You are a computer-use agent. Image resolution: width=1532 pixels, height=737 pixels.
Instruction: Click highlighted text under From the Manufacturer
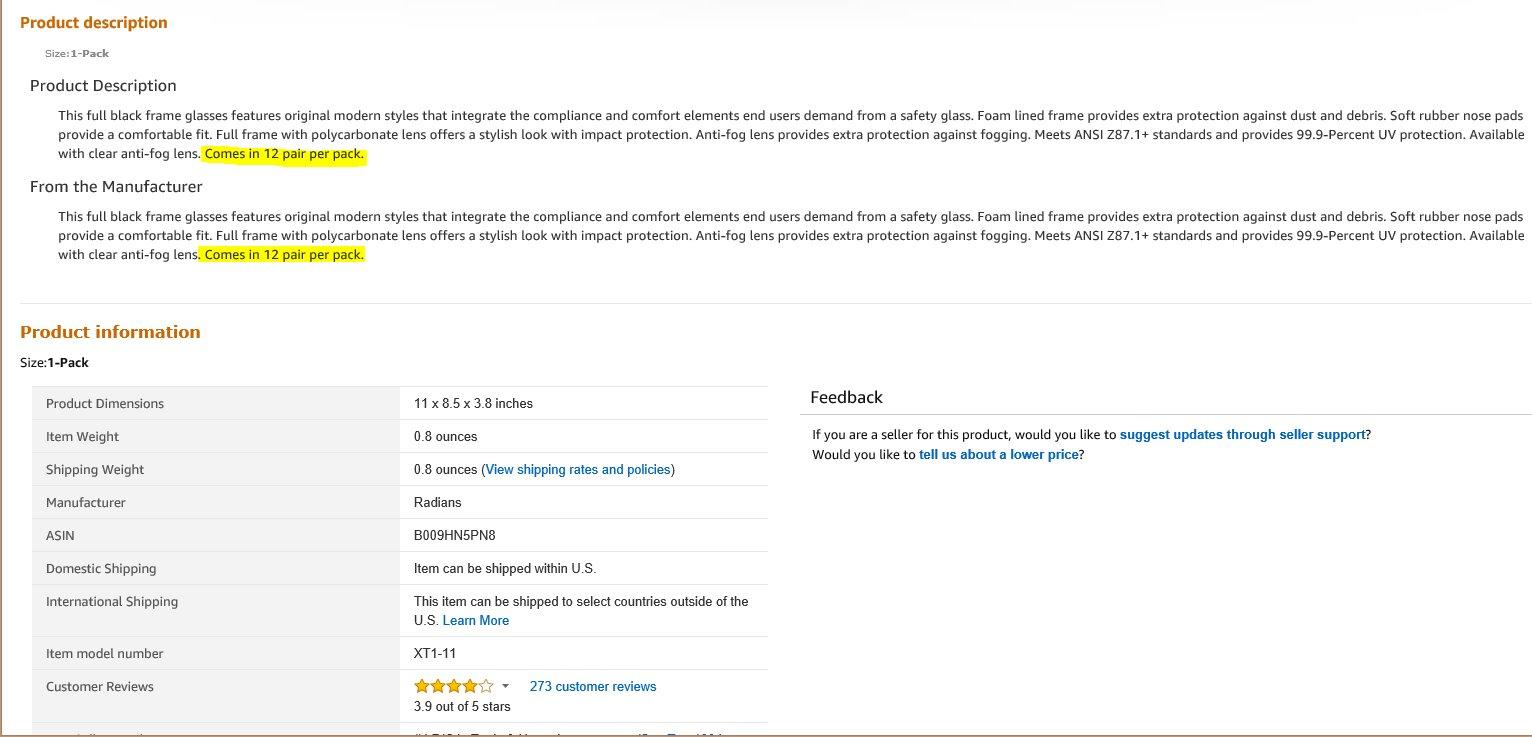tap(284, 254)
